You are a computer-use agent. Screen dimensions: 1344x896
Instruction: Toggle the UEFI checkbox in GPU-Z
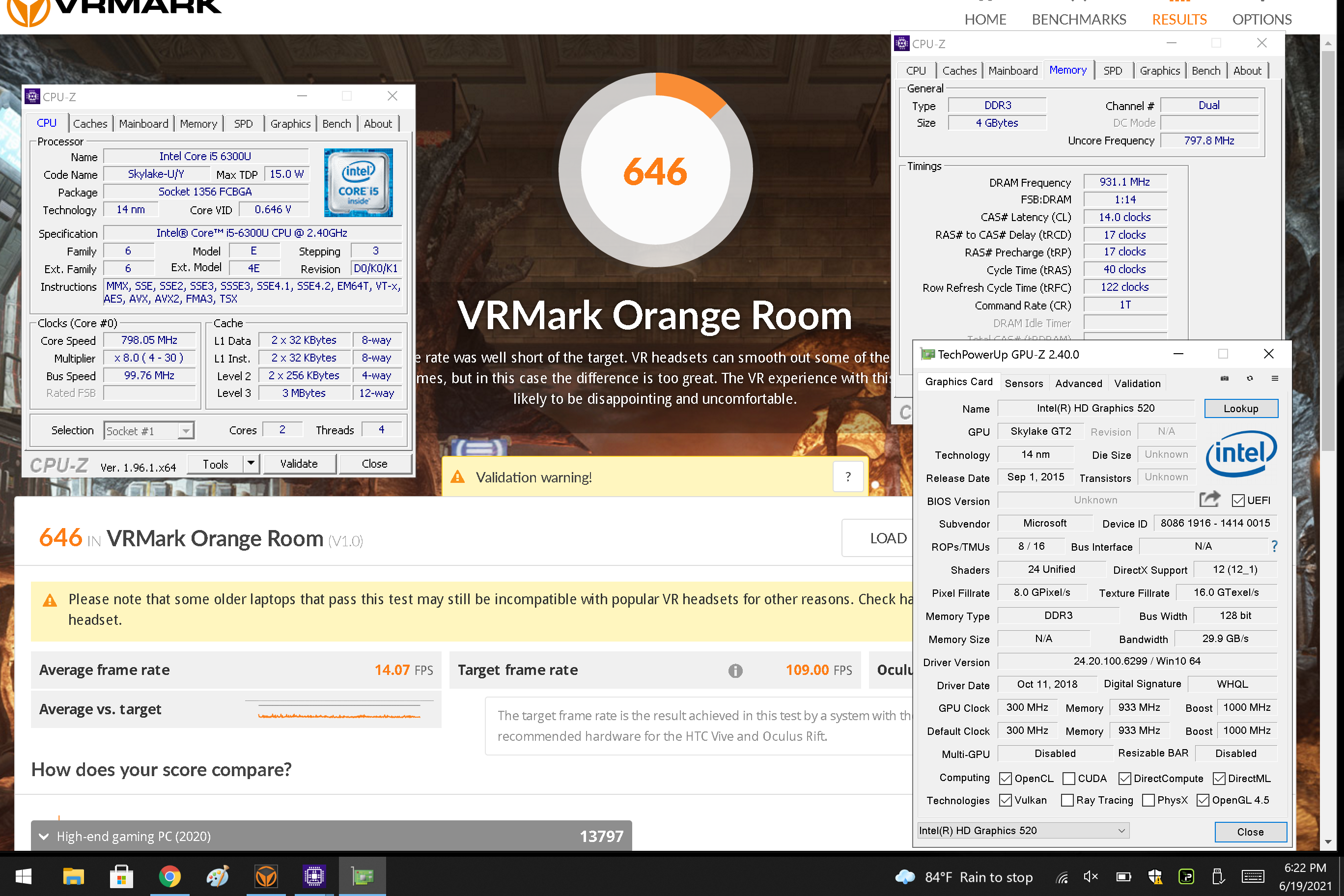(x=1238, y=501)
